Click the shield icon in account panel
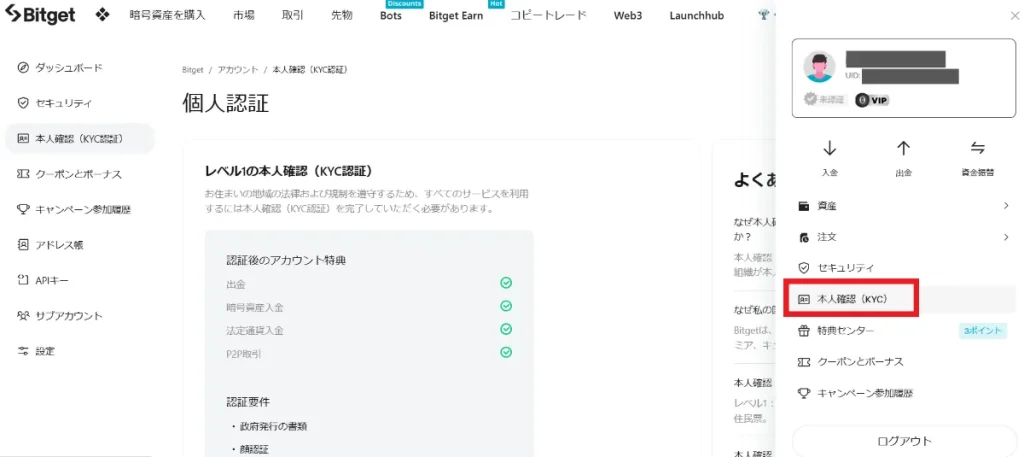1024x457 pixels. tap(804, 268)
